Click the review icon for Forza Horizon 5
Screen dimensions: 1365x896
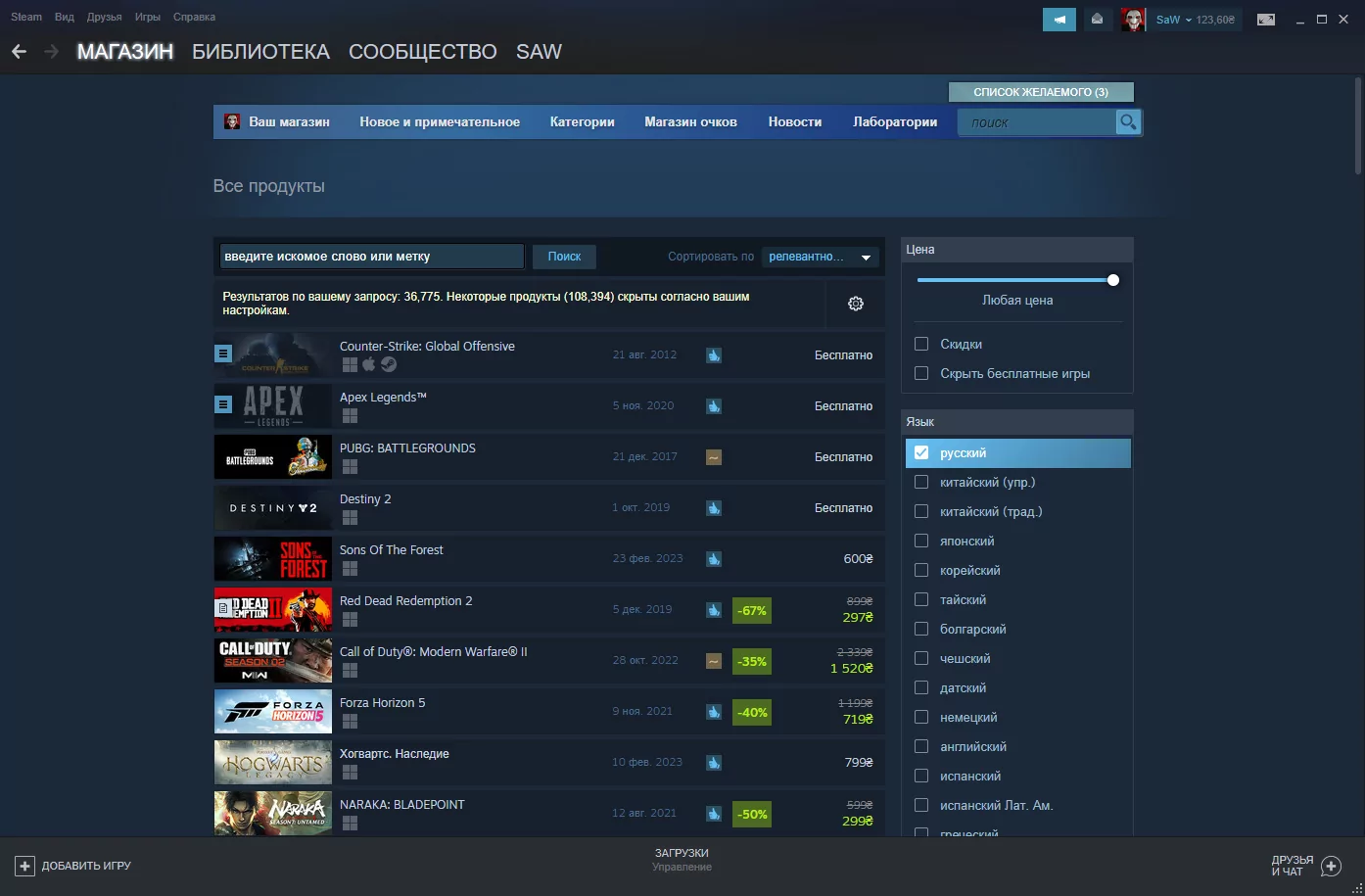[714, 712]
